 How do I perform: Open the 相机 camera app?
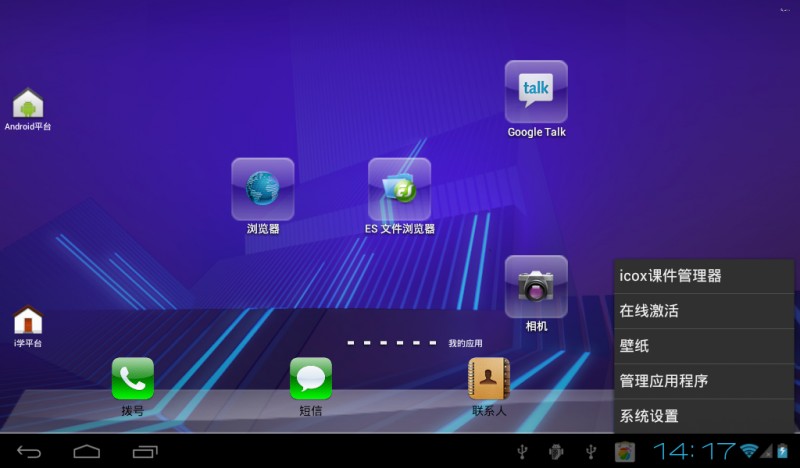[536, 286]
